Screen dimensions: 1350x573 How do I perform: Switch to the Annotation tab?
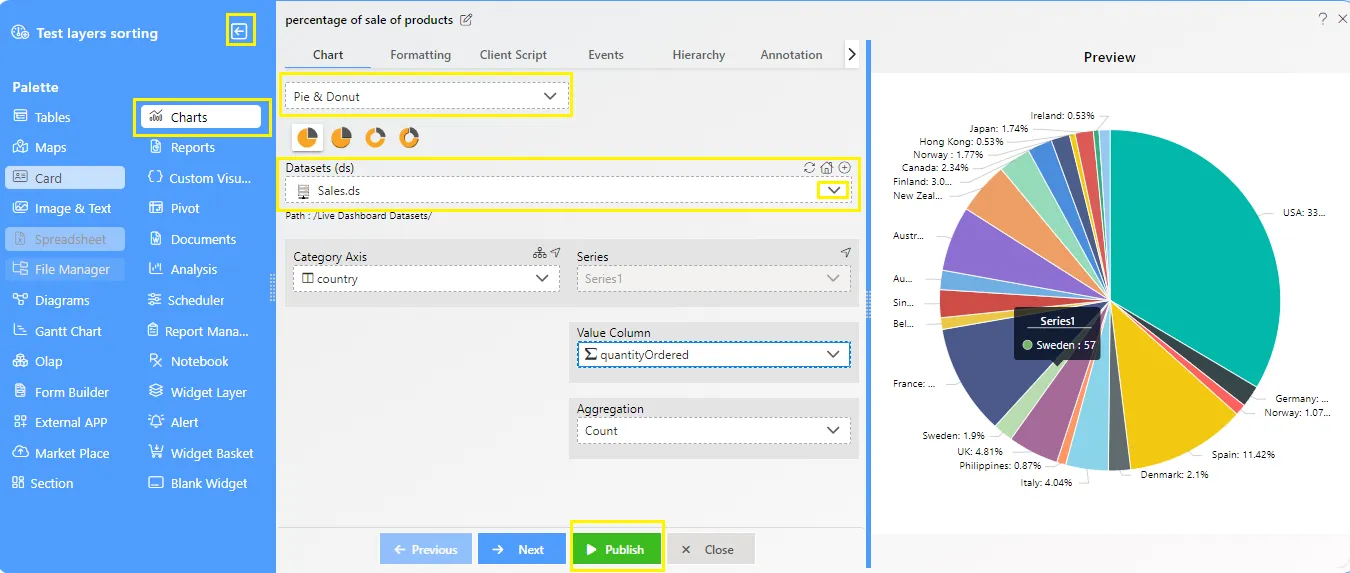[x=791, y=55]
